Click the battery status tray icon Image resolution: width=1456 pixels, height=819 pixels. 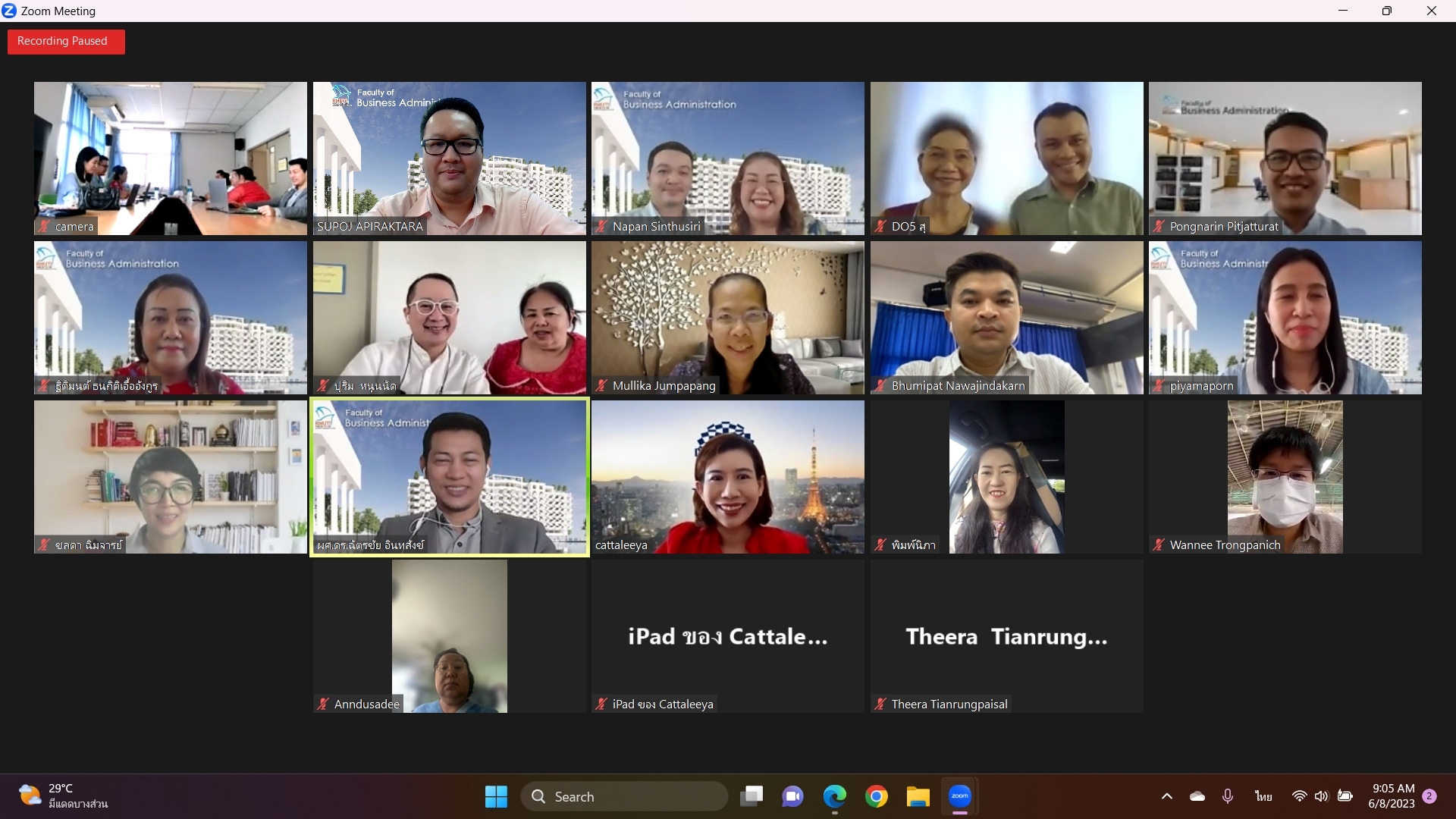[1345, 796]
